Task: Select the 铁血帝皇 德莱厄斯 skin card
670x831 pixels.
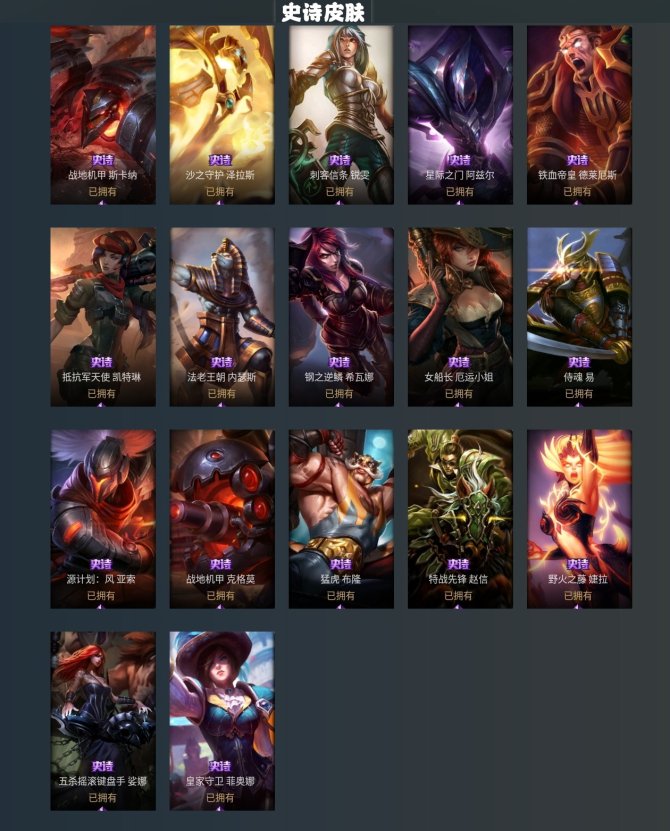Action: pyautogui.click(x=579, y=114)
